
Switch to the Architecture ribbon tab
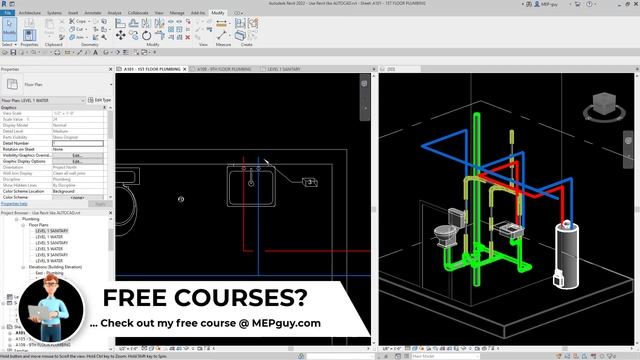click(30, 13)
